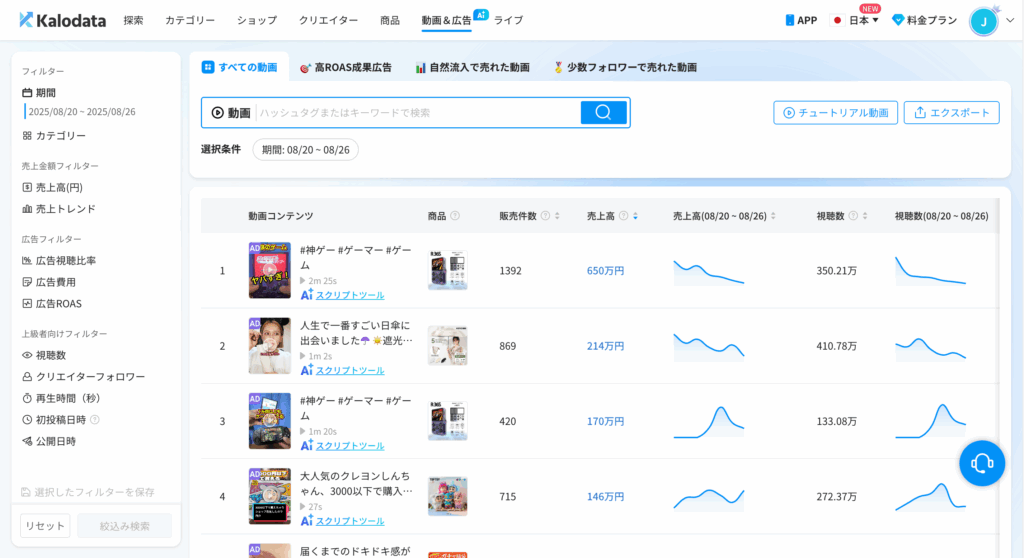Click the diamond icon beside 料金プラン
Image resolution: width=1024 pixels, height=558 pixels.
coord(898,20)
